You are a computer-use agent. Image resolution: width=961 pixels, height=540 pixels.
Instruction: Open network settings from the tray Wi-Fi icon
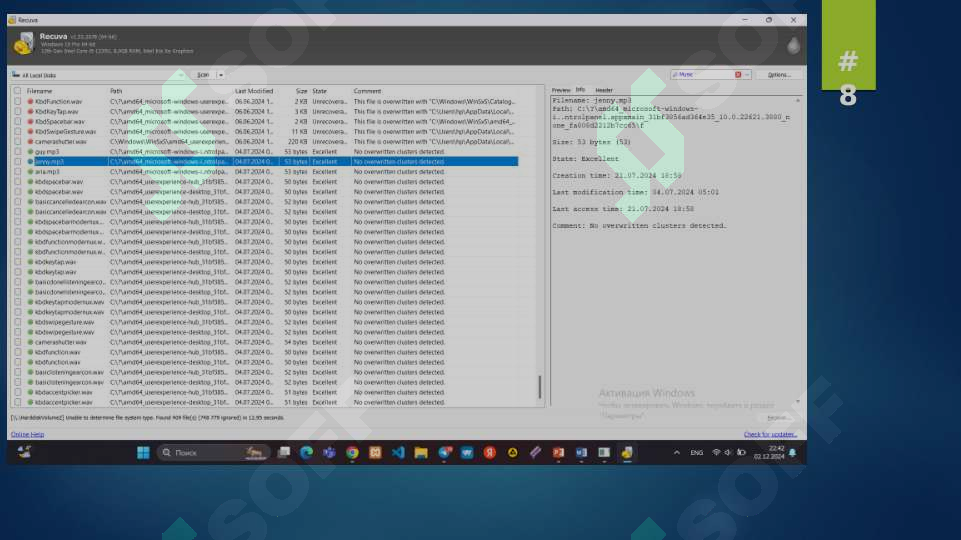point(716,453)
